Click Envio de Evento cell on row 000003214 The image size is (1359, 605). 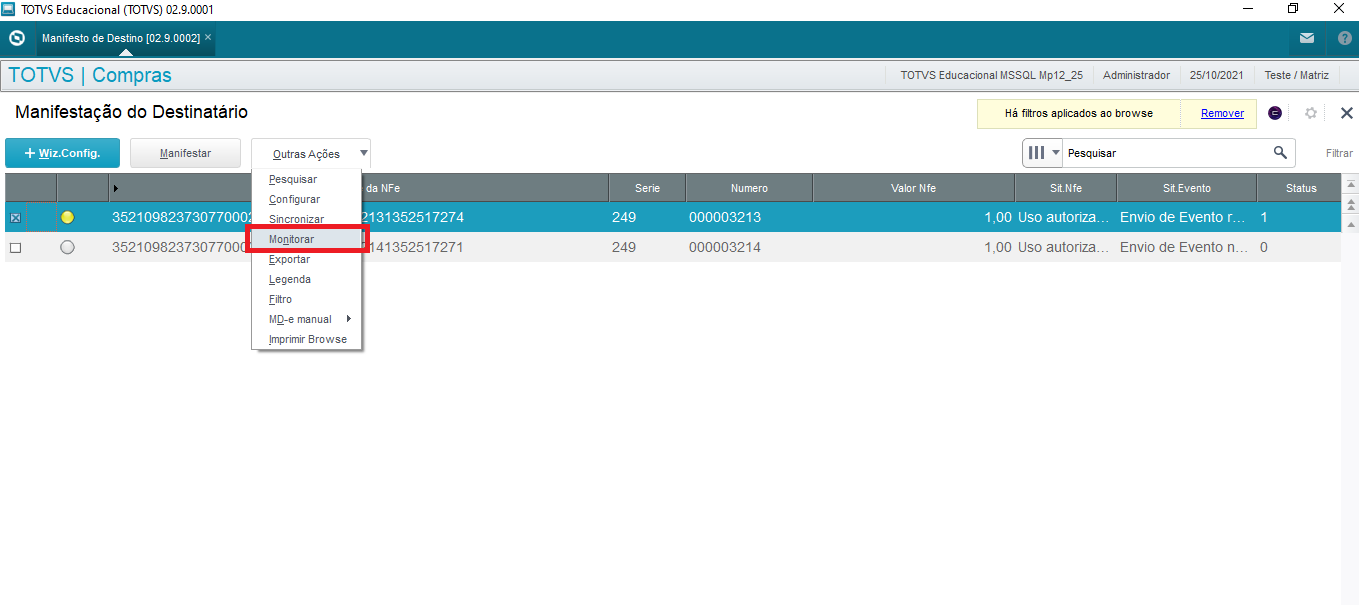point(1187,247)
